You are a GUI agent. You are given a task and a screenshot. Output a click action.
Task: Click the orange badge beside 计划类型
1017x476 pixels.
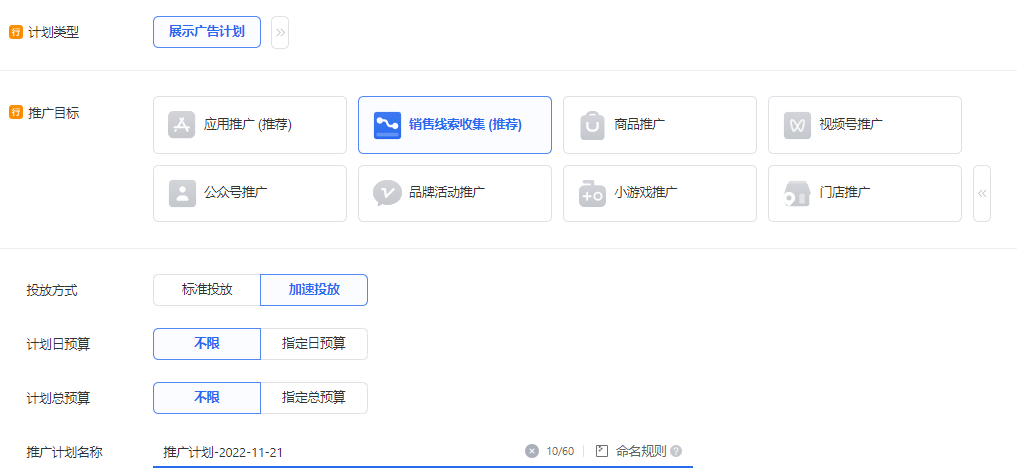tap(16, 32)
